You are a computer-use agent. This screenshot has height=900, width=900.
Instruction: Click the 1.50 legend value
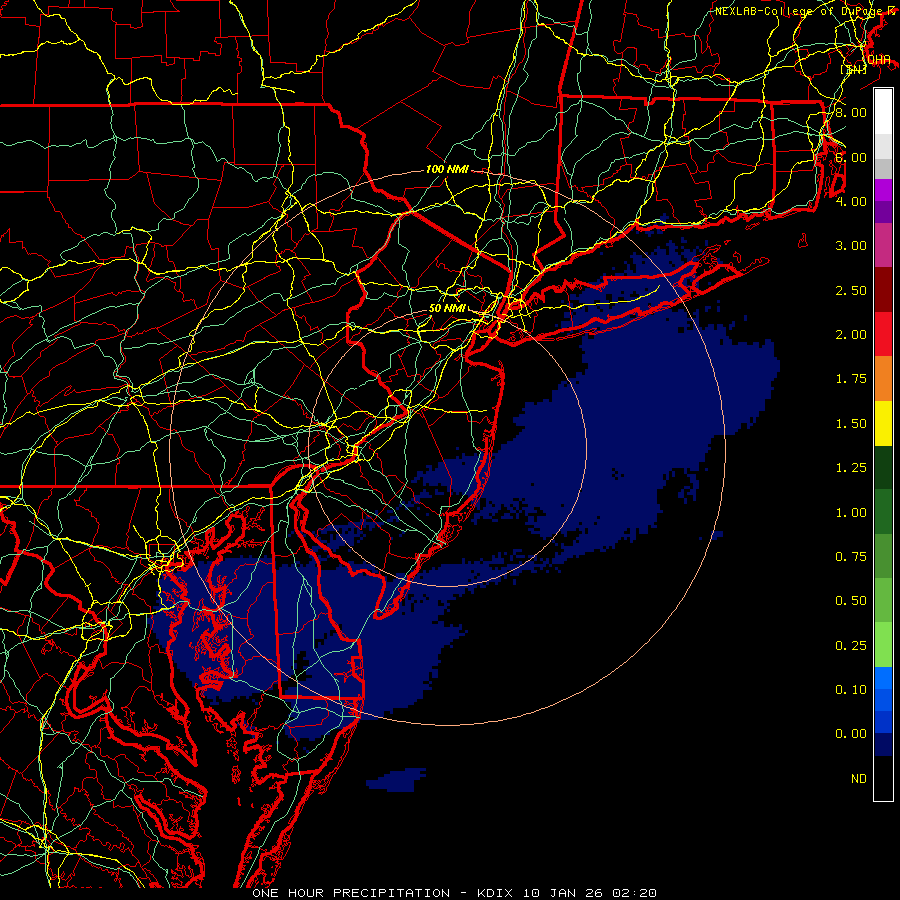(x=851, y=424)
